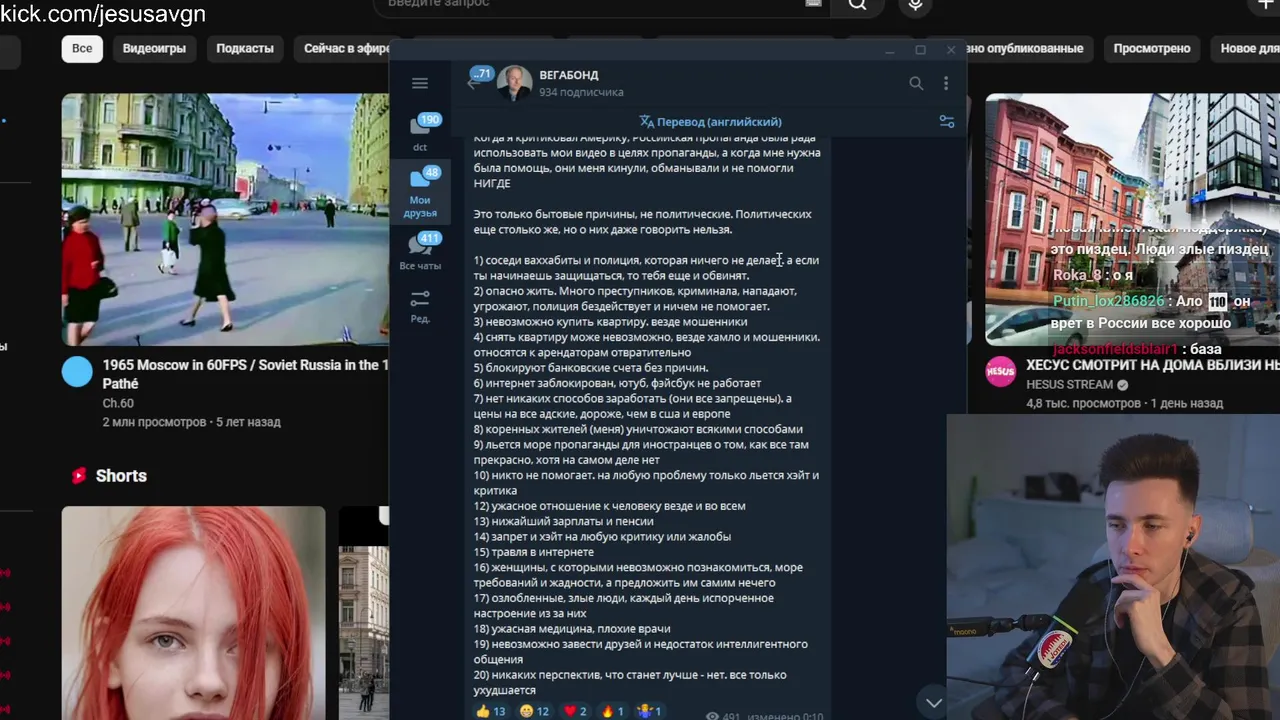The image size is (1280, 720).
Task: Add red heart reaction with 2 count
Action: click(x=575, y=711)
